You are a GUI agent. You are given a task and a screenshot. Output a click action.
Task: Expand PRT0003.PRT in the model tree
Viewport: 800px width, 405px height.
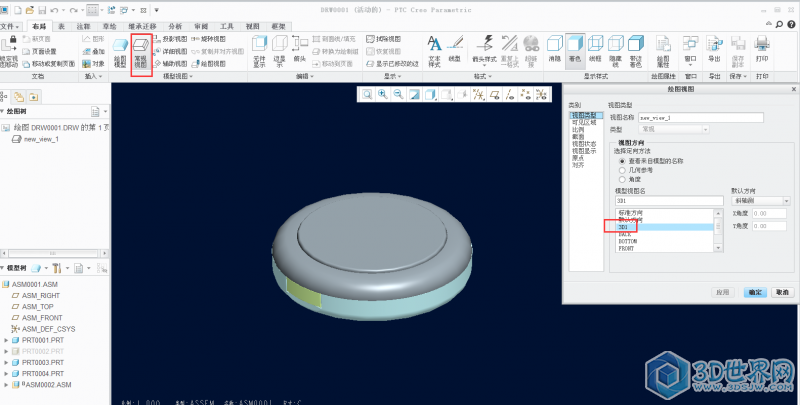click(x=6, y=363)
